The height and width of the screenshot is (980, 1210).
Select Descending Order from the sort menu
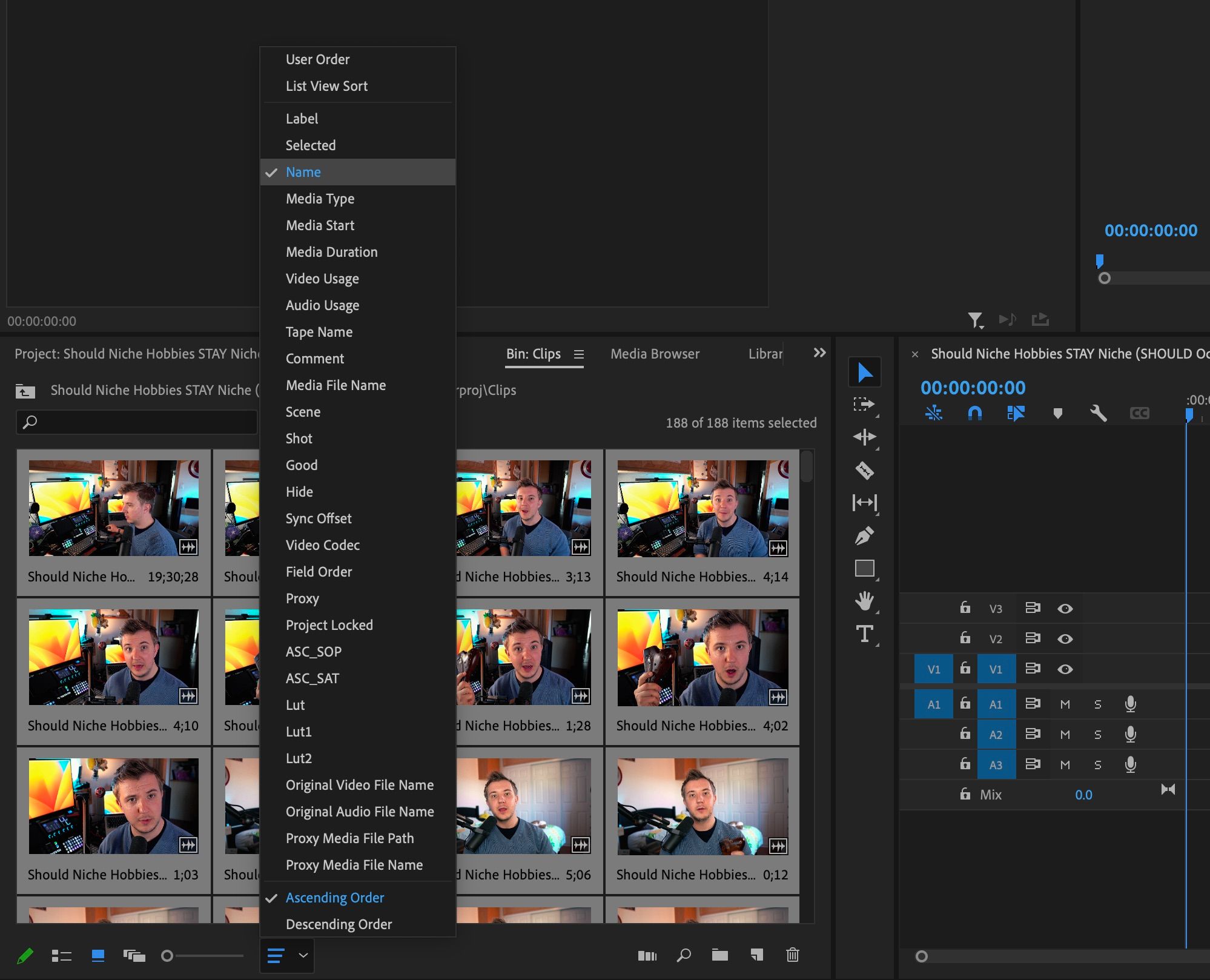[339, 924]
